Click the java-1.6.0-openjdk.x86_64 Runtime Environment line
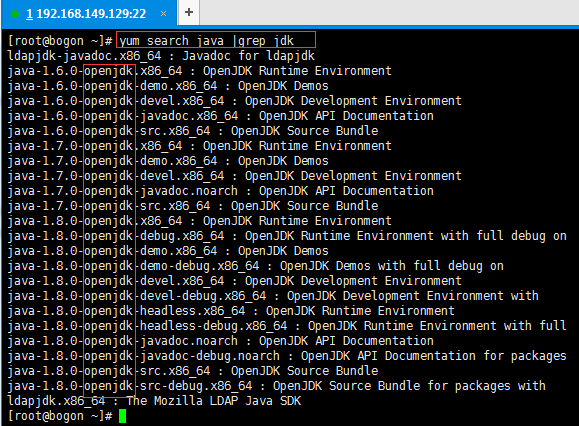 [x=199, y=71]
